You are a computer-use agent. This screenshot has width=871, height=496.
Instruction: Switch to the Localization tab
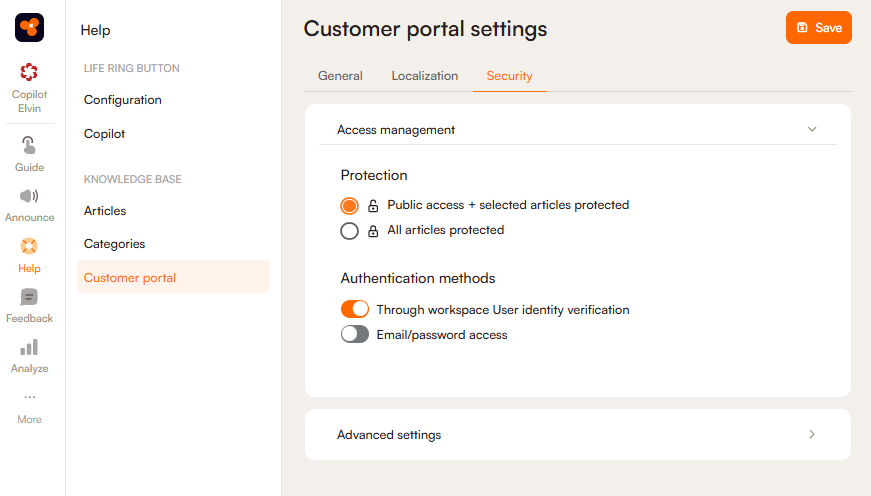tap(425, 76)
